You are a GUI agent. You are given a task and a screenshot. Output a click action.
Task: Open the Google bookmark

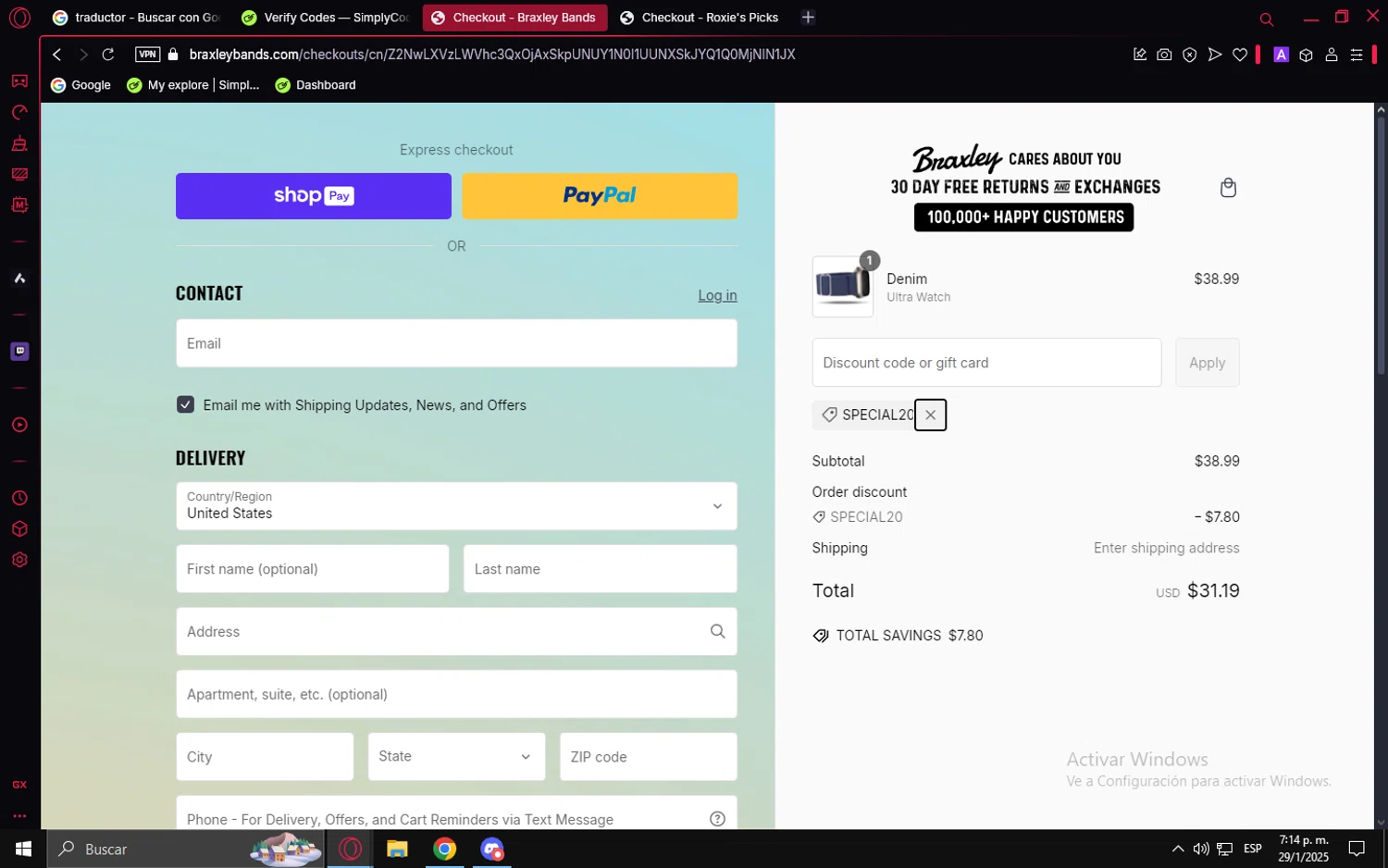pyautogui.click(x=81, y=85)
